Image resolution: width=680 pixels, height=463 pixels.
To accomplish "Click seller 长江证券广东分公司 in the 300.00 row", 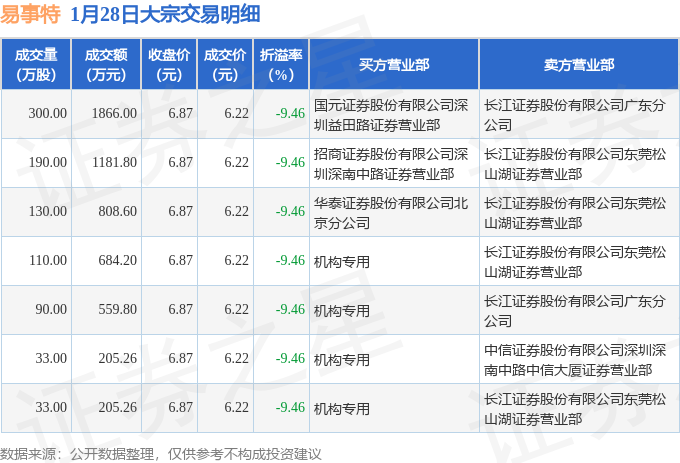I will 575,115.
